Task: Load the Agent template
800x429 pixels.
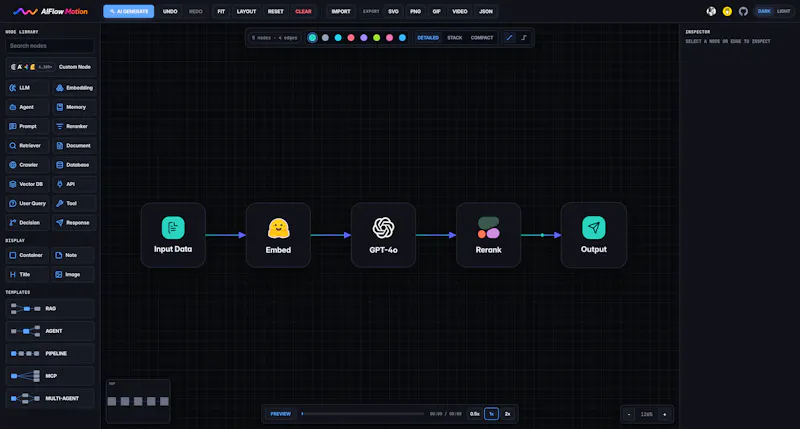Action: 50,331
